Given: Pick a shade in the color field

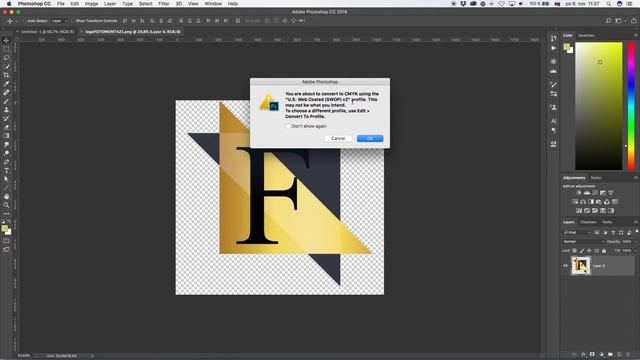Looking at the screenshot, I should click(599, 106).
